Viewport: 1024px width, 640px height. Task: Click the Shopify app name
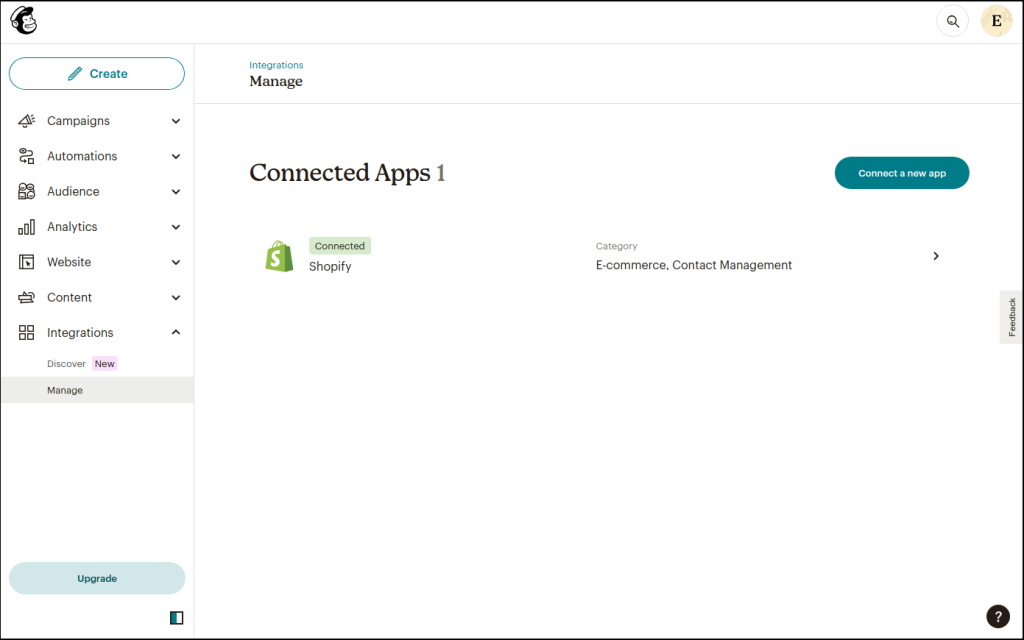click(330, 266)
